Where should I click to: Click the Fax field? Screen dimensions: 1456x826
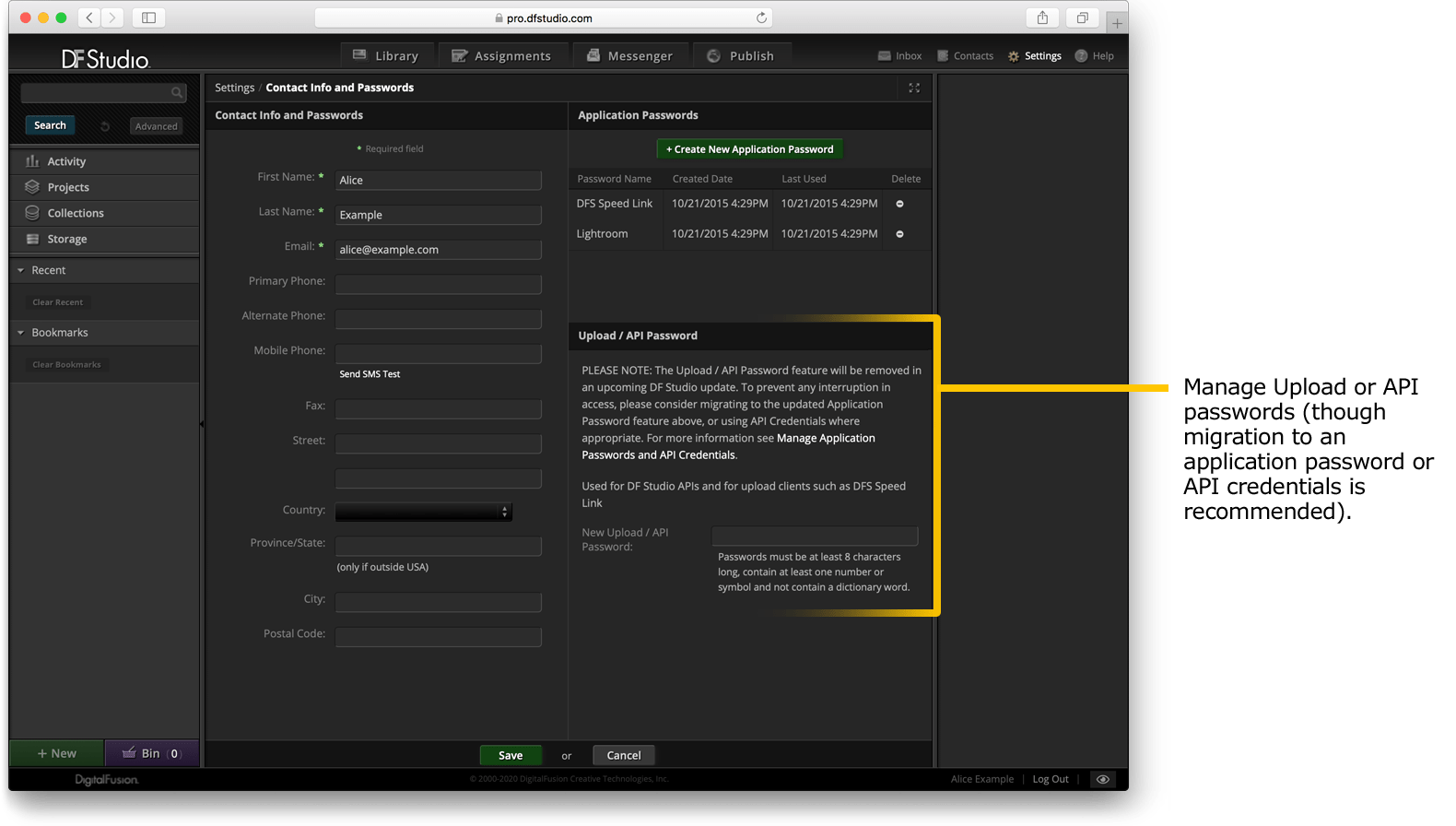438,409
